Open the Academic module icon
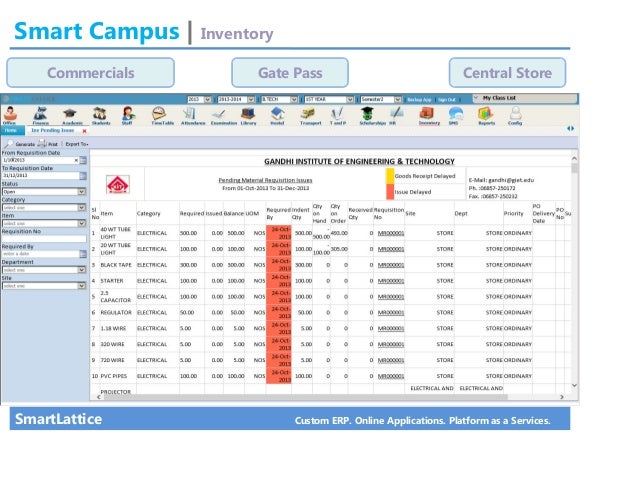638x493 pixels. coord(71,115)
